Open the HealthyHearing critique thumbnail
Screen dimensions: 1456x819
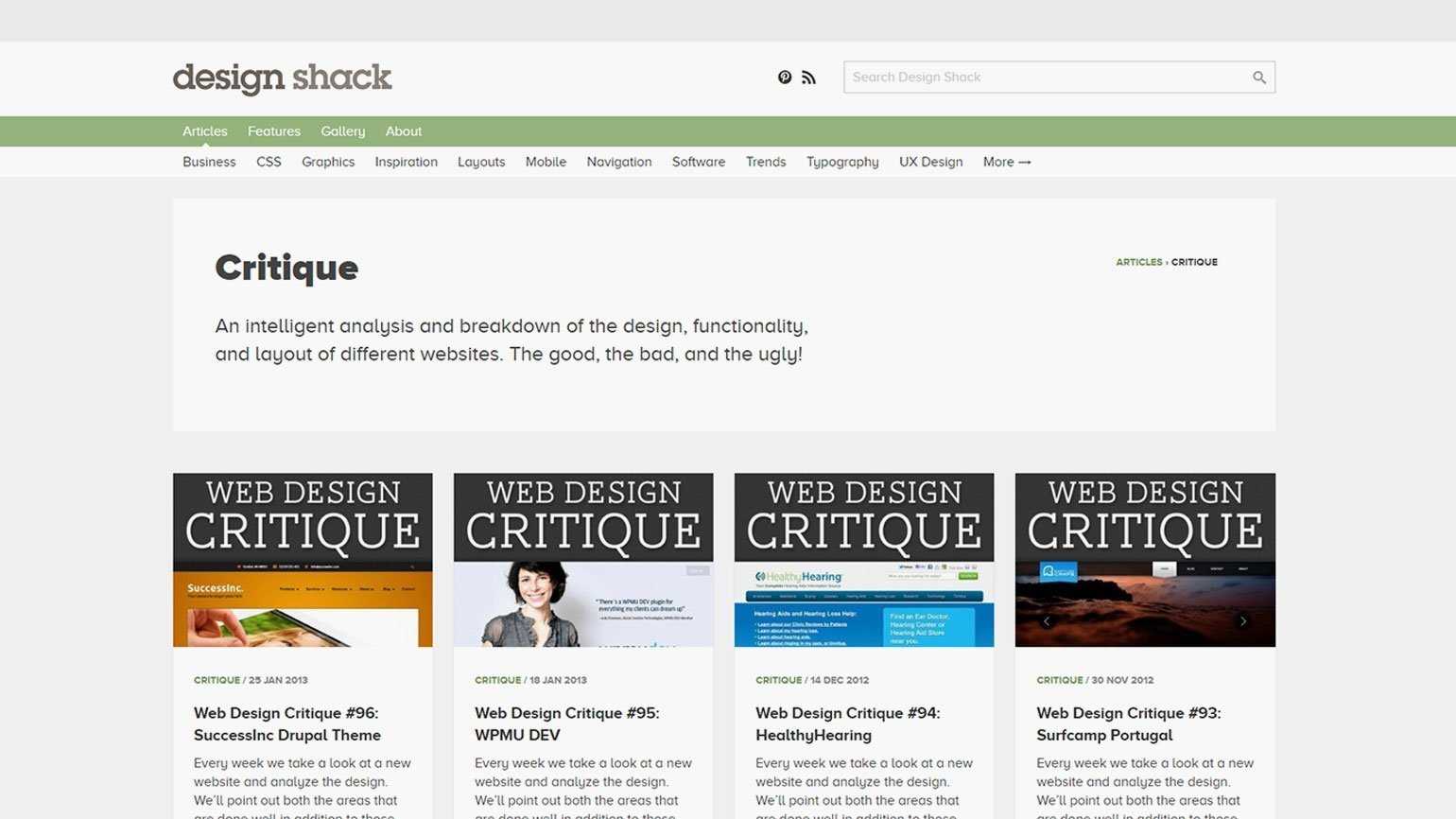(863, 560)
